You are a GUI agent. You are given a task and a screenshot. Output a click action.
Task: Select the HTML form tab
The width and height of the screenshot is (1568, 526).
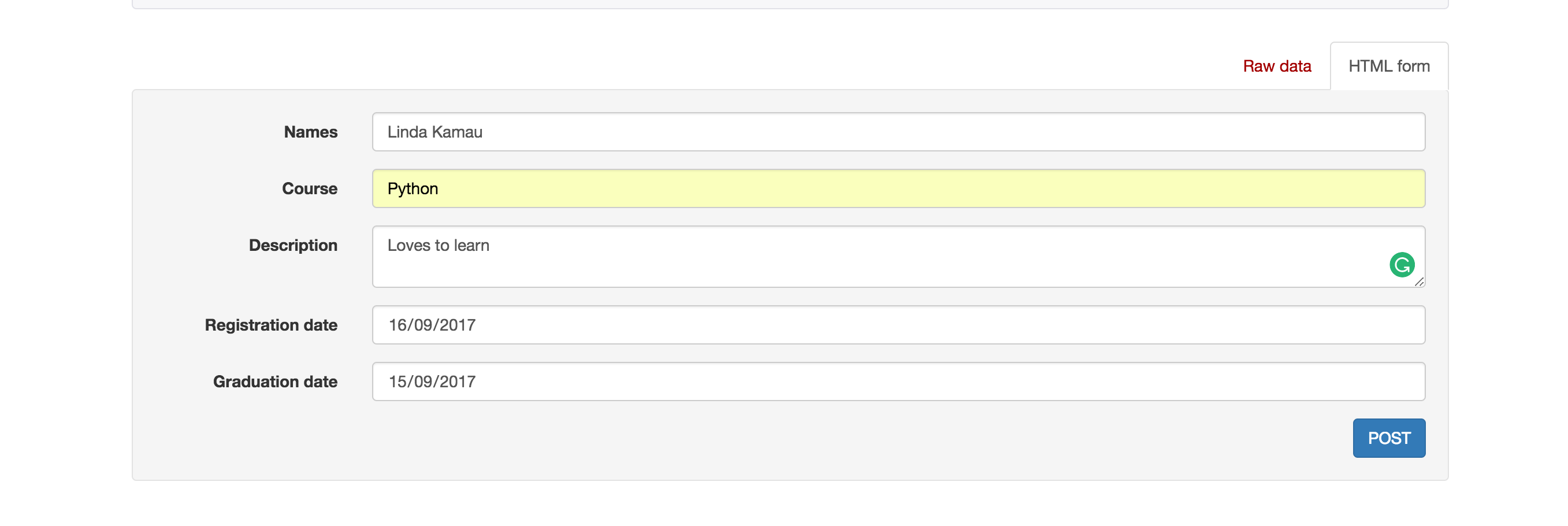coord(1388,66)
